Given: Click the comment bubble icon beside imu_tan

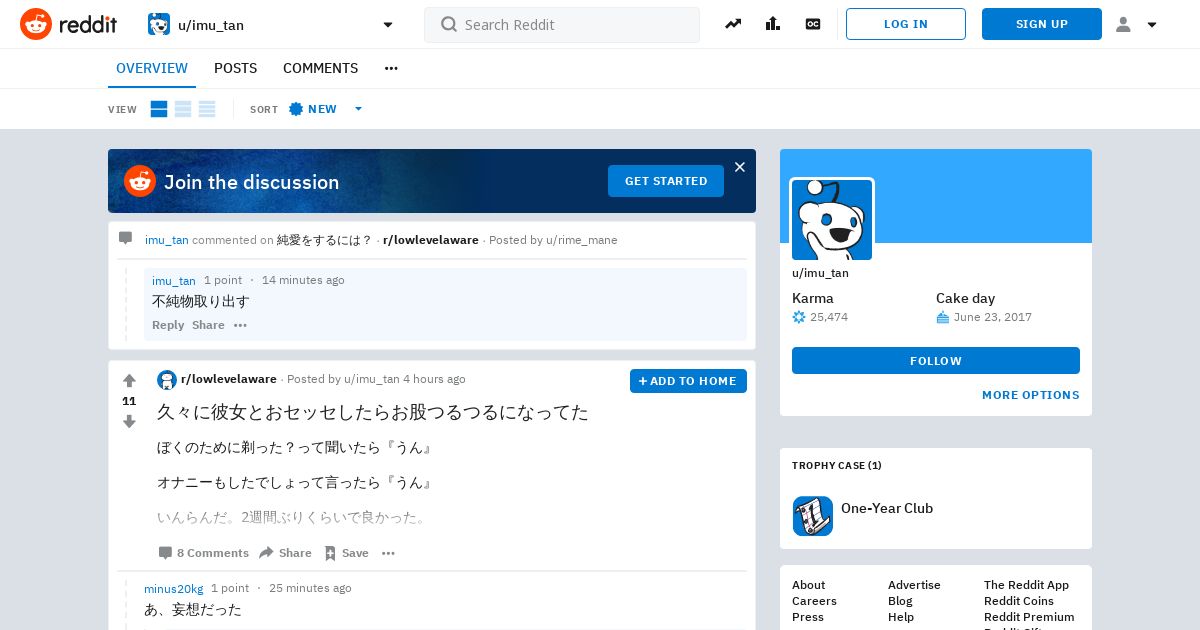Looking at the screenshot, I should tap(125, 238).
